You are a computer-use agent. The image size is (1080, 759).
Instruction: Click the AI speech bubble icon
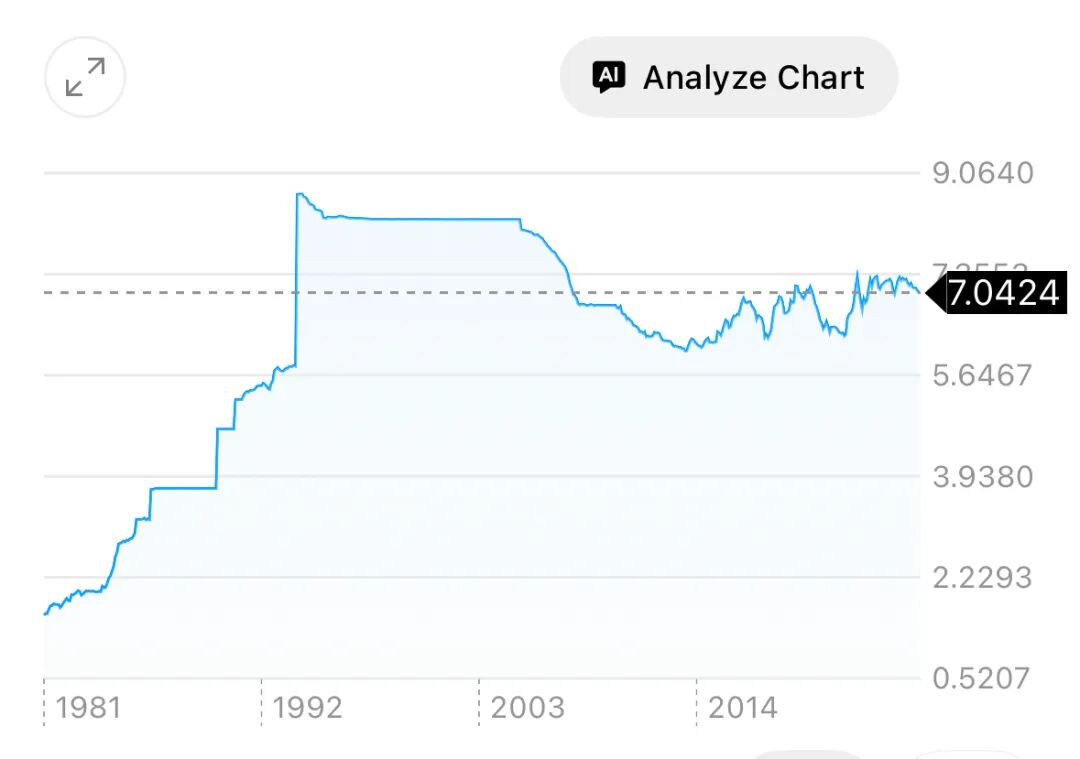coord(609,77)
